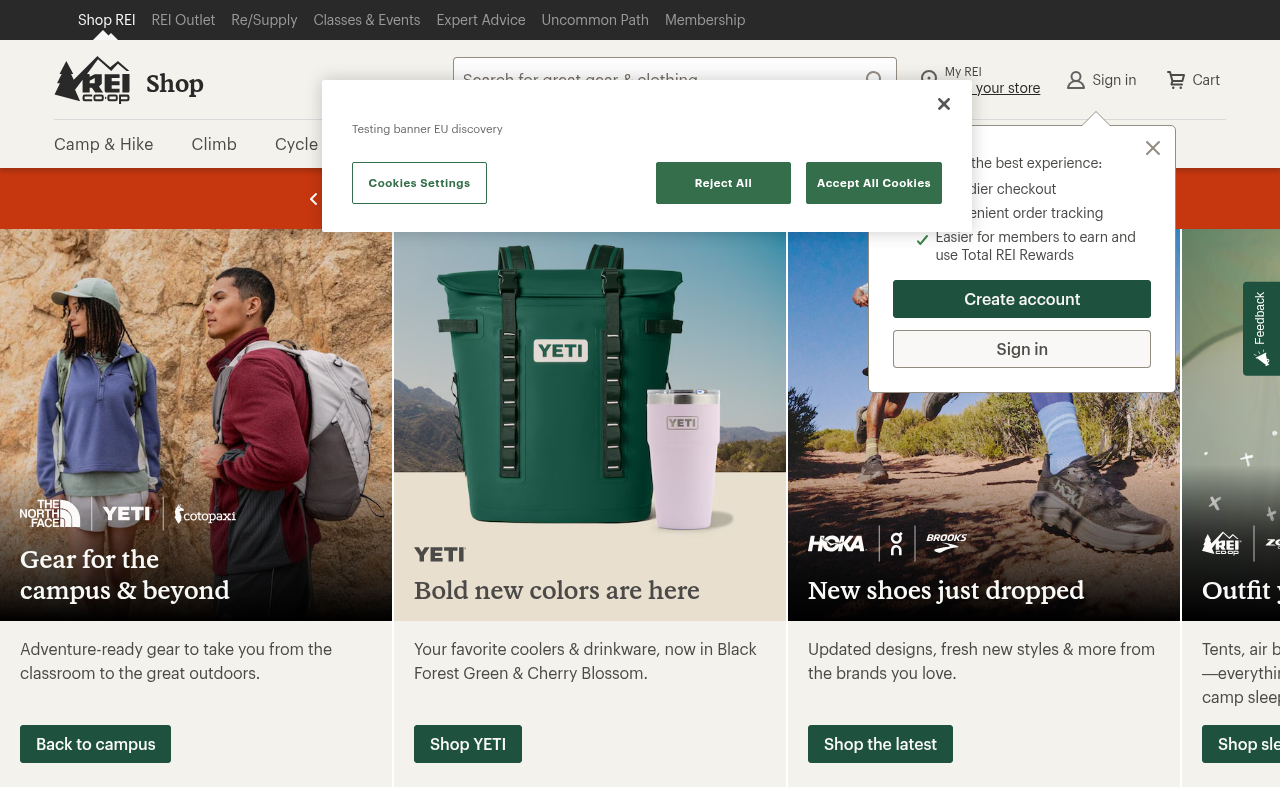
Task: Click Shop the latest button
Action: 880,744
